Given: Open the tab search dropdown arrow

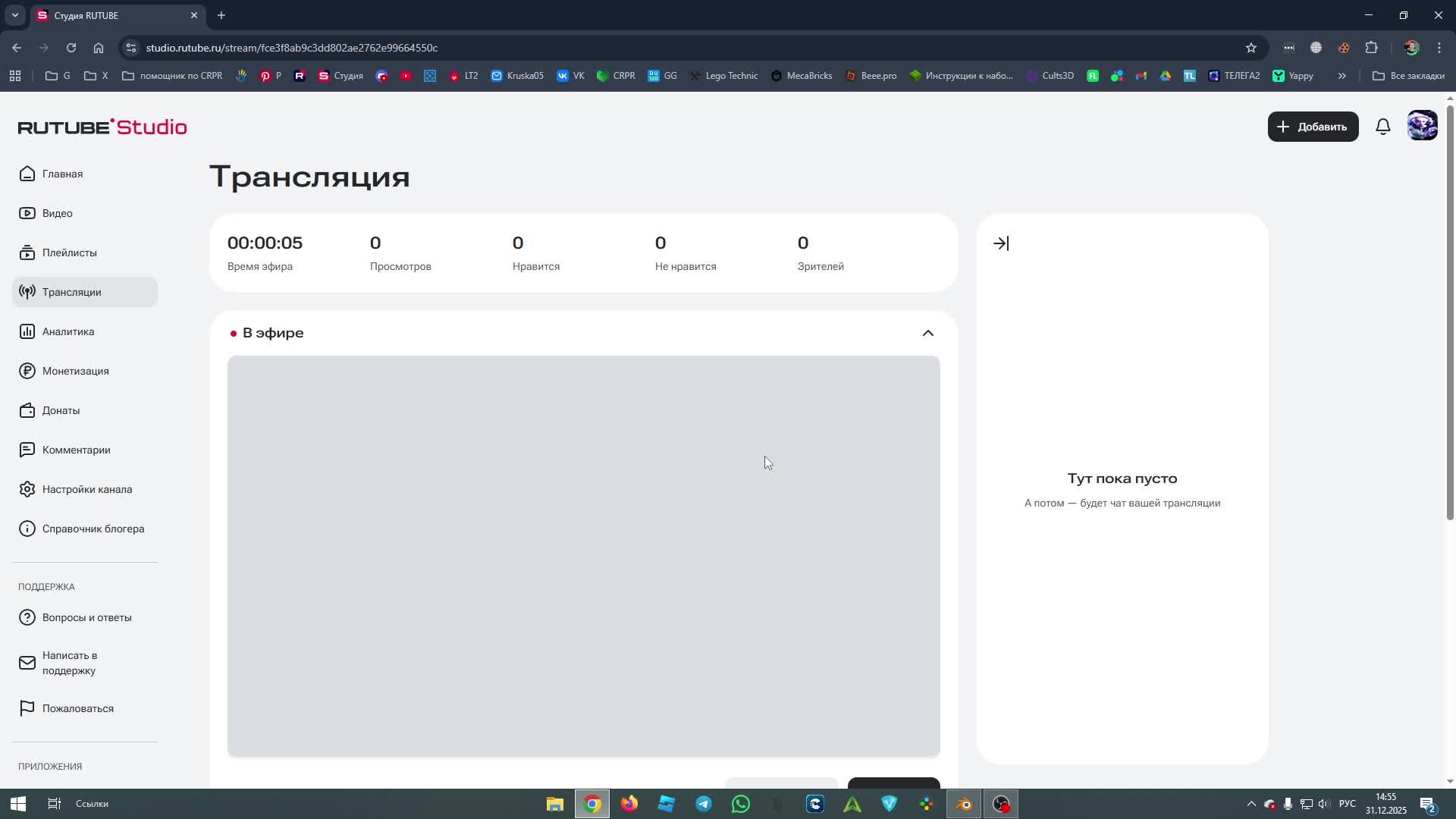Looking at the screenshot, I should pos(14,15).
